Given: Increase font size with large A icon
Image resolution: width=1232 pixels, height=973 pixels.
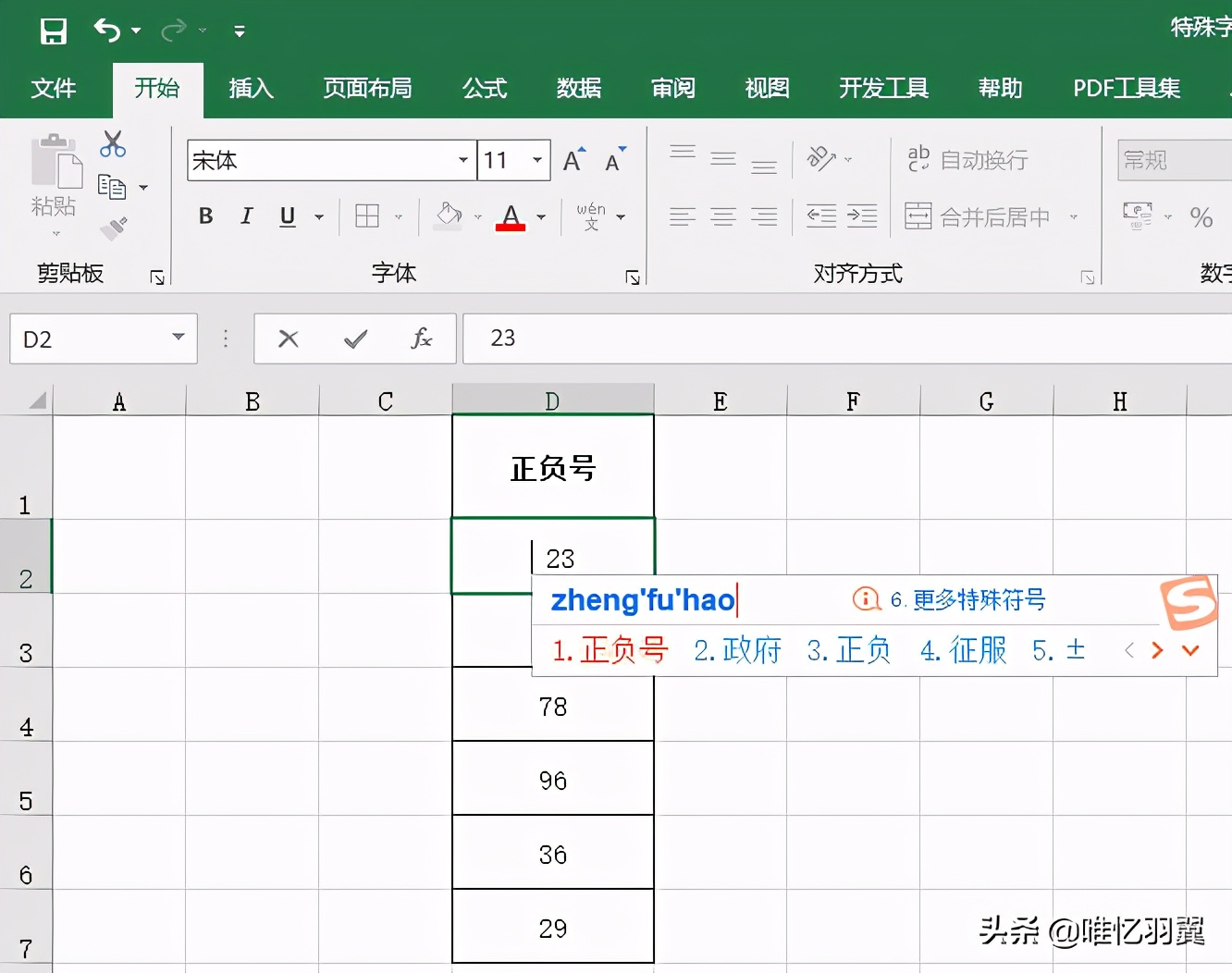Looking at the screenshot, I should [x=574, y=160].
